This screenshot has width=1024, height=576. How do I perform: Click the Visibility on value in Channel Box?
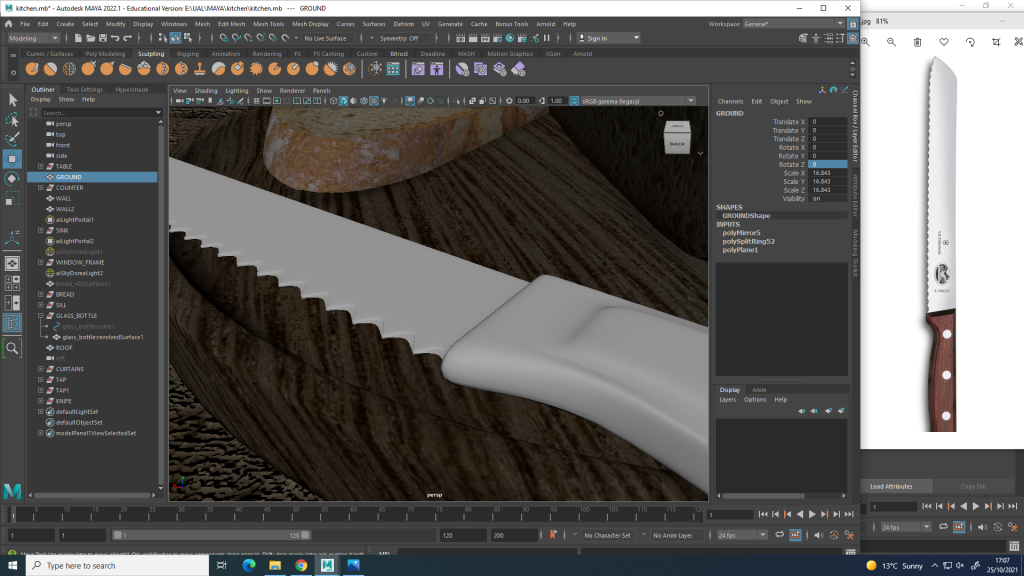[828, 199]
